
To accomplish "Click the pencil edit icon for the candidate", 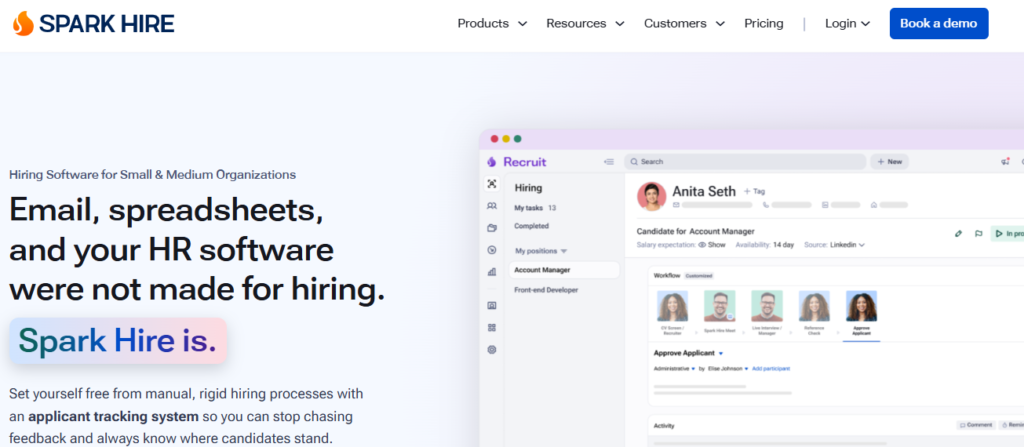I will click(958, 233).
